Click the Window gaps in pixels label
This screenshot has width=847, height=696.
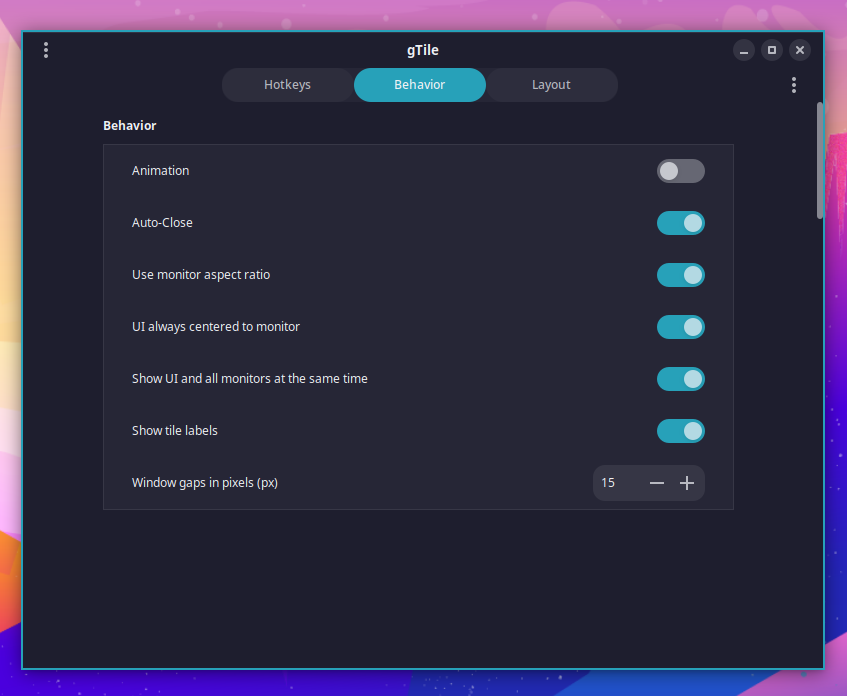[x=205, y=483]
